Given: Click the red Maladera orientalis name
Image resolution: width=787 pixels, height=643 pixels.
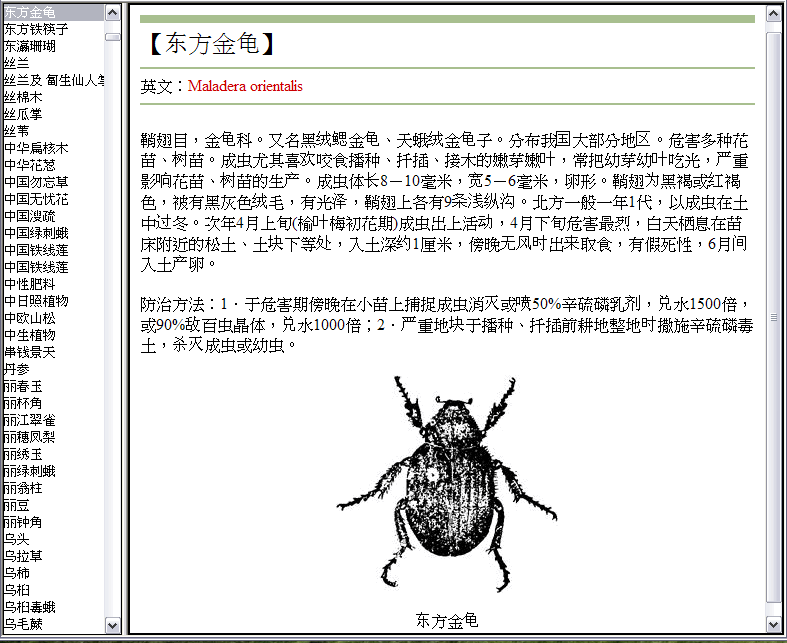Looking at the screenshot, I should click(245, 86).
